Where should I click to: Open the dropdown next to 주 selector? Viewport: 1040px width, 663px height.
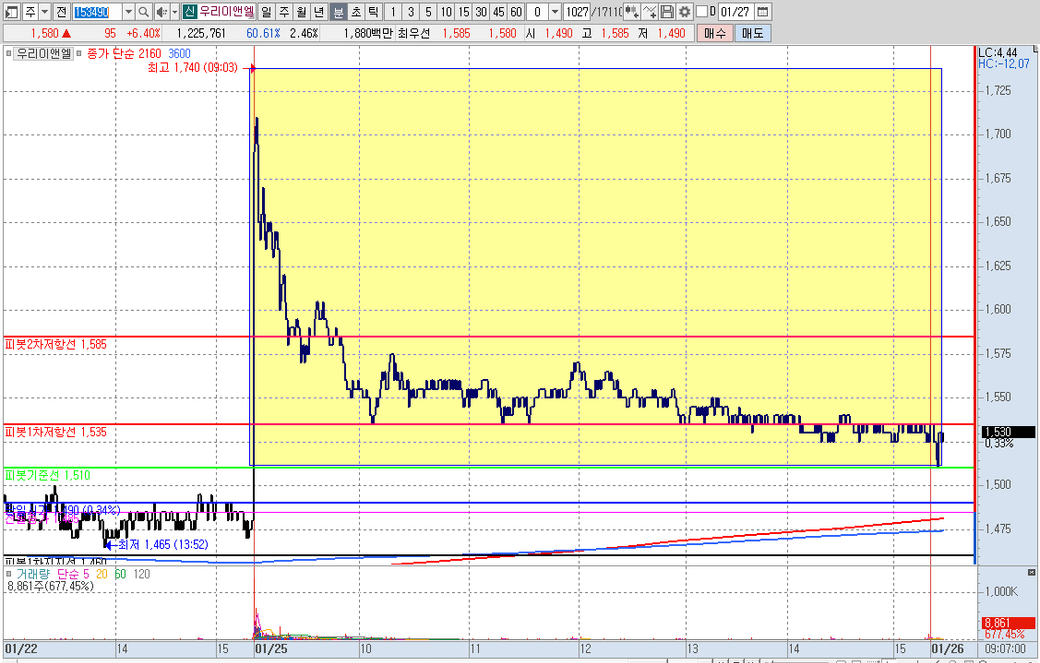[45, 12]
